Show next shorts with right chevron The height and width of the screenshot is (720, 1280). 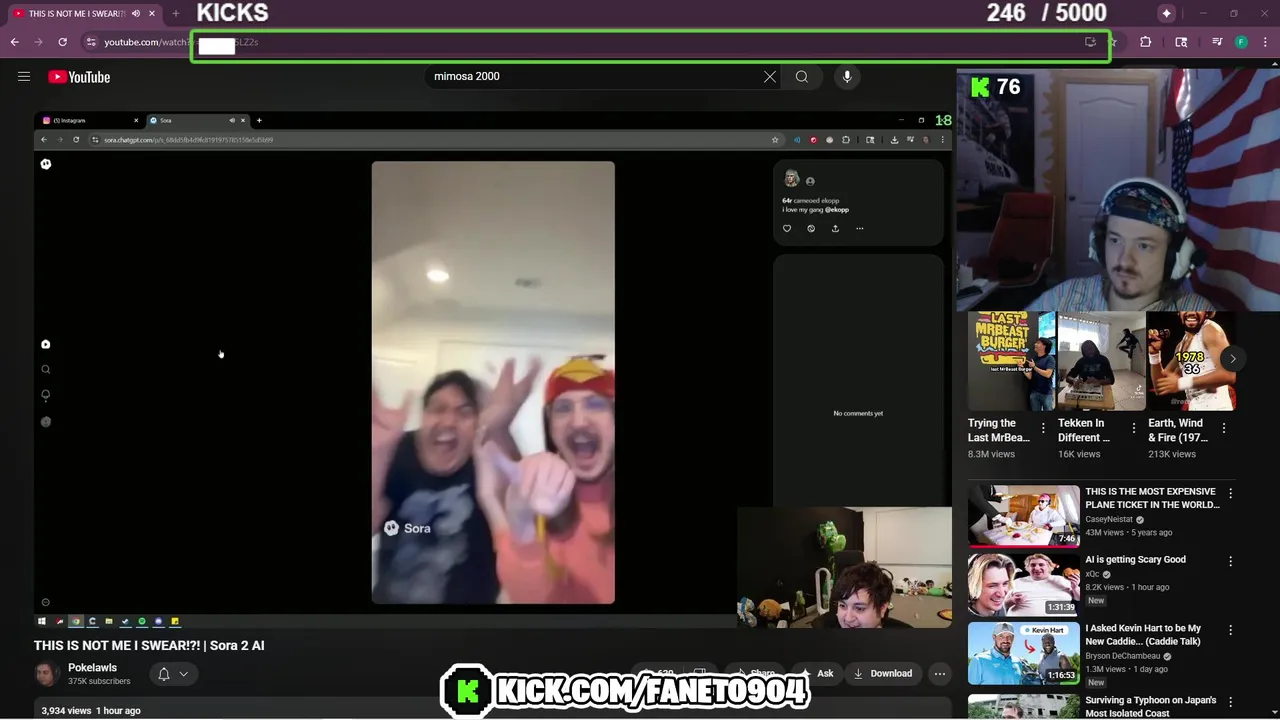click(1232, 359)
